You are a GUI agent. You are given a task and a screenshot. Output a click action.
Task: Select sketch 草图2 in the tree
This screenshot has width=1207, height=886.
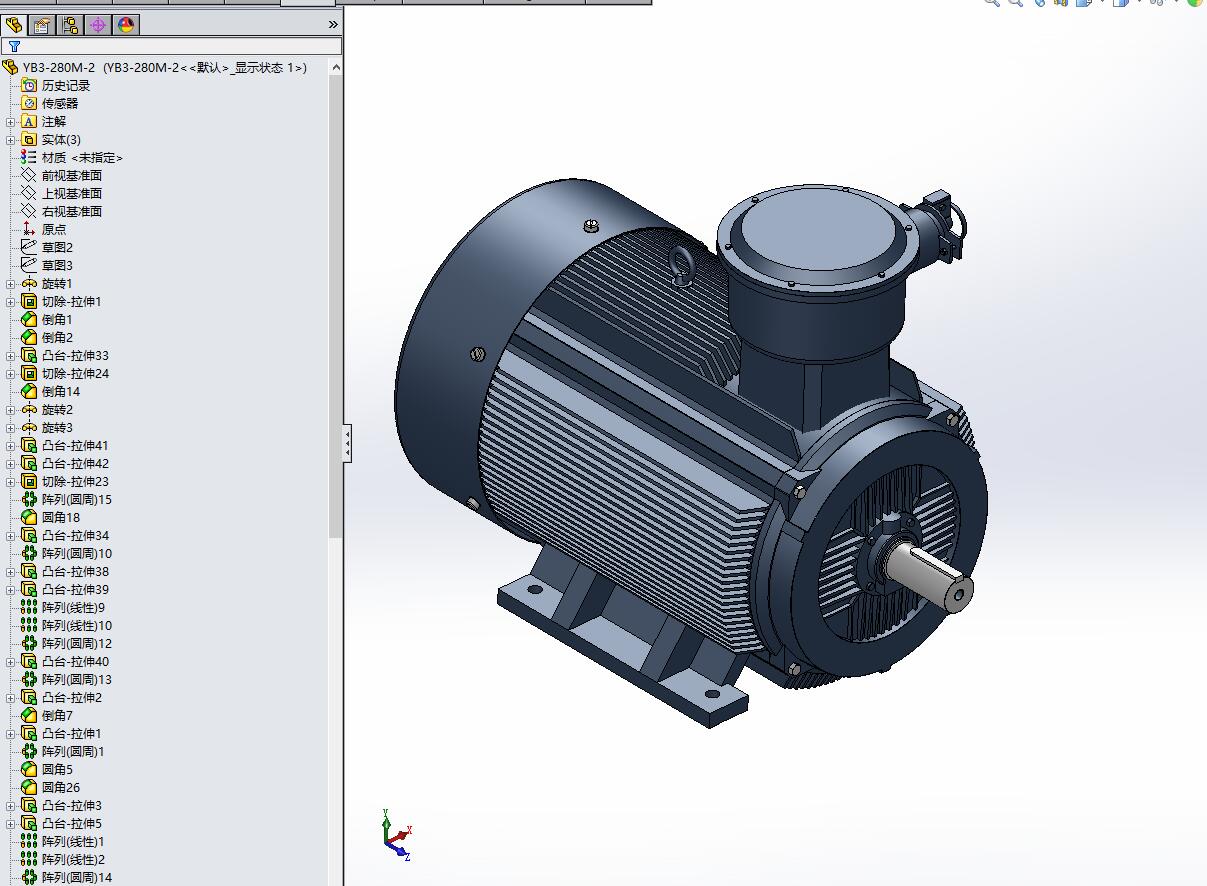click(x=47, y=247)
